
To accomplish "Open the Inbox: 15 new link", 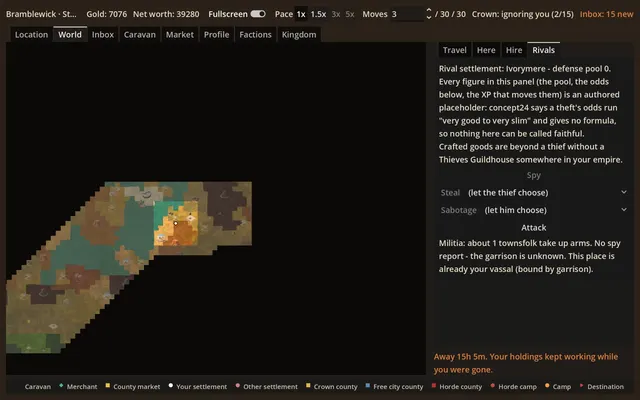I will click(x=607, y=14).
